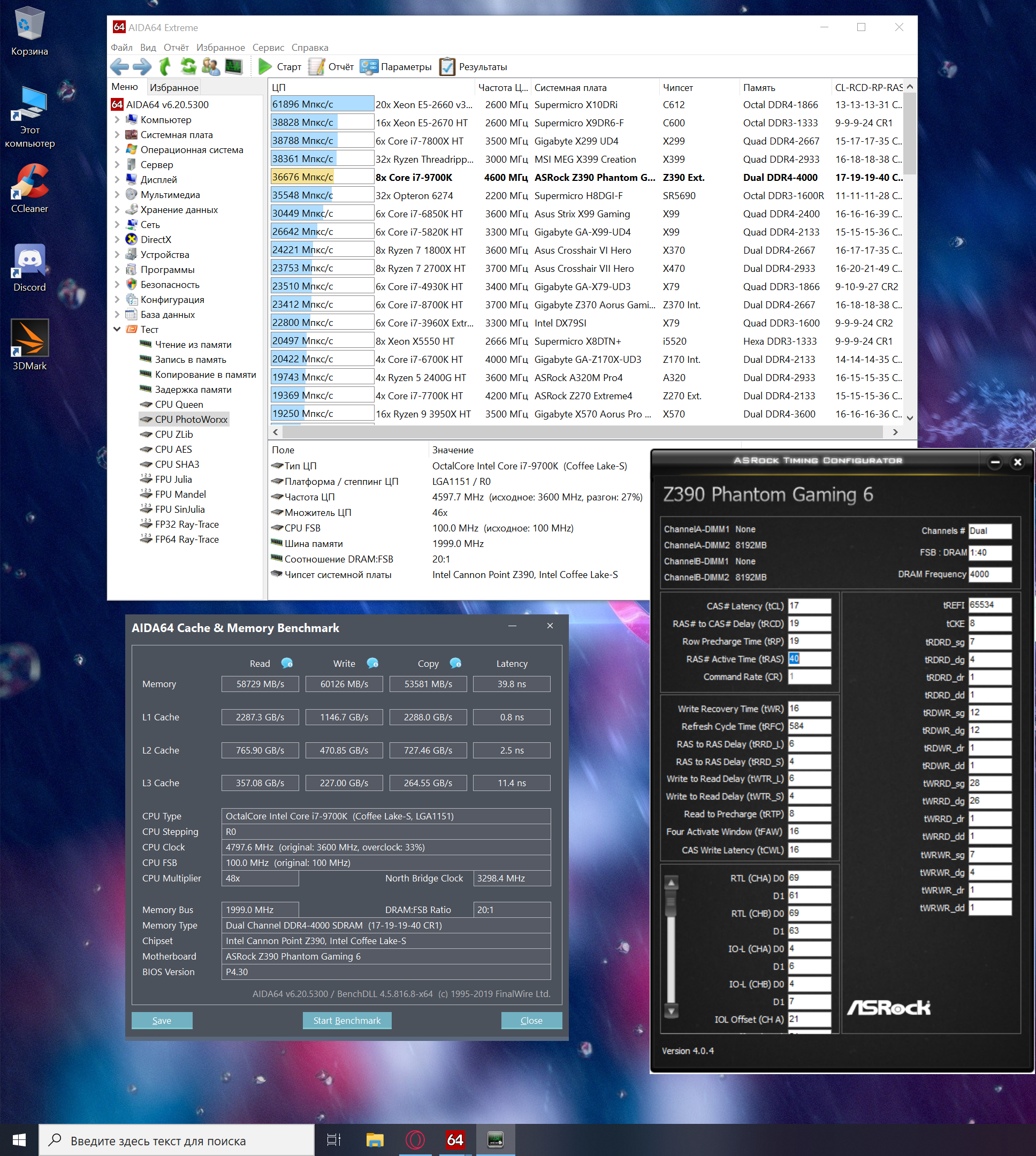The width and height of the screenshot is (1036, 1156).
Task: Open the Сервис menu
Action: click(x=268, y=48)
